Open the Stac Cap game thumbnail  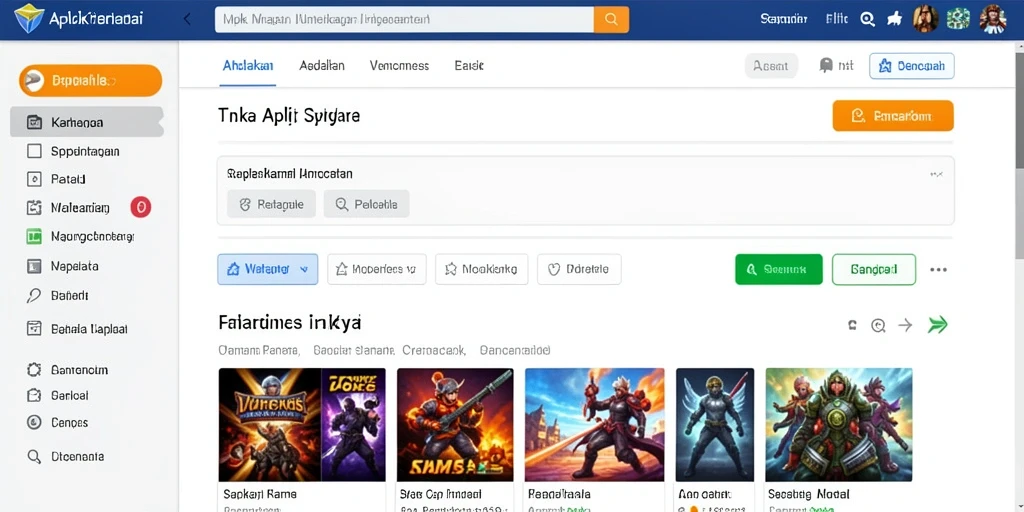click(455, 425)
